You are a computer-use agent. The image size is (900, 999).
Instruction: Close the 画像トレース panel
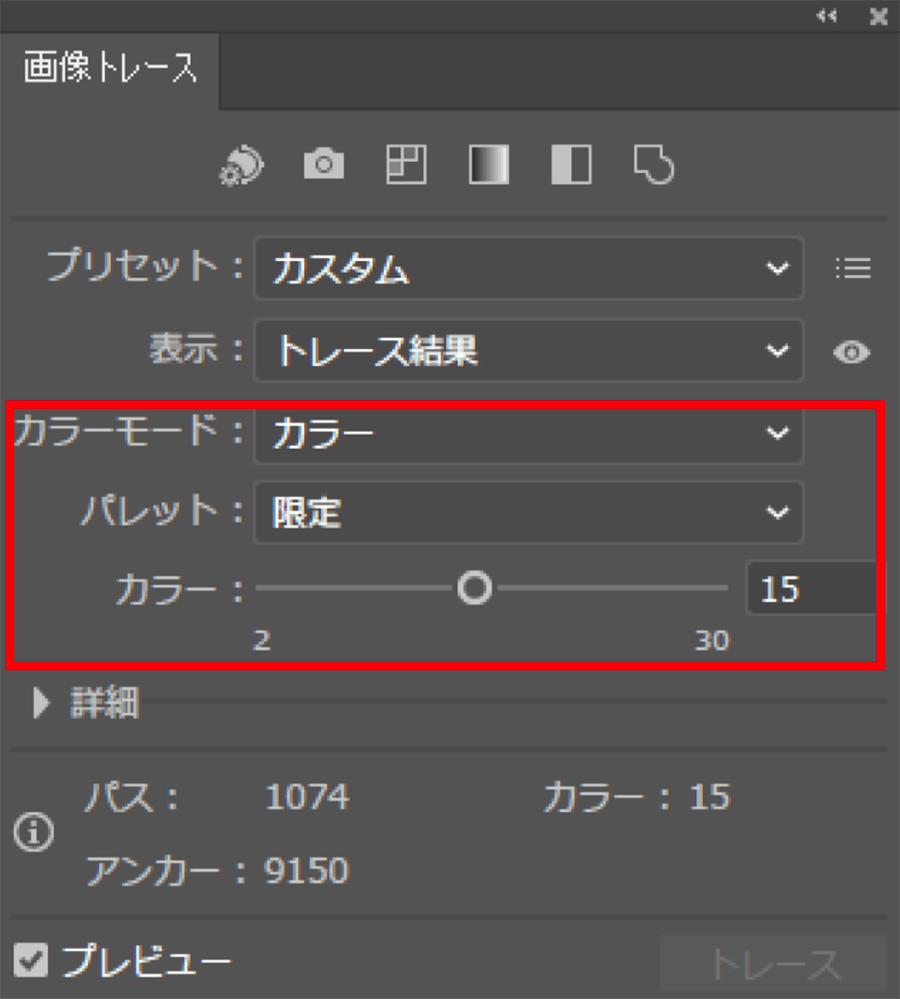tap(878, 17)
